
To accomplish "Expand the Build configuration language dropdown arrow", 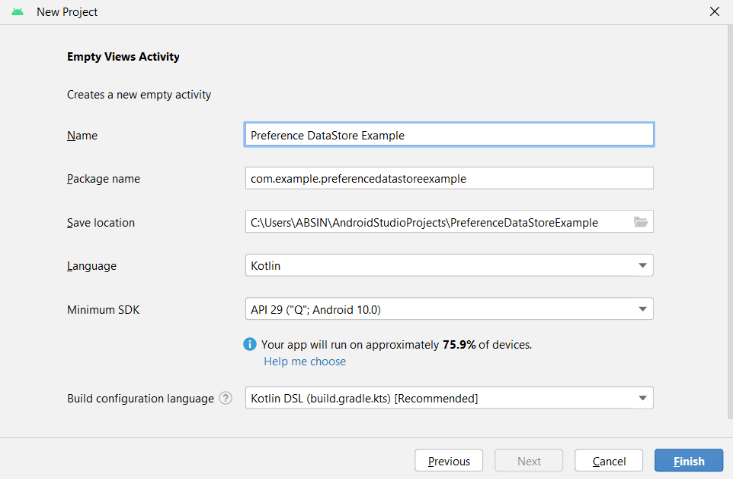I will (642, 398).
